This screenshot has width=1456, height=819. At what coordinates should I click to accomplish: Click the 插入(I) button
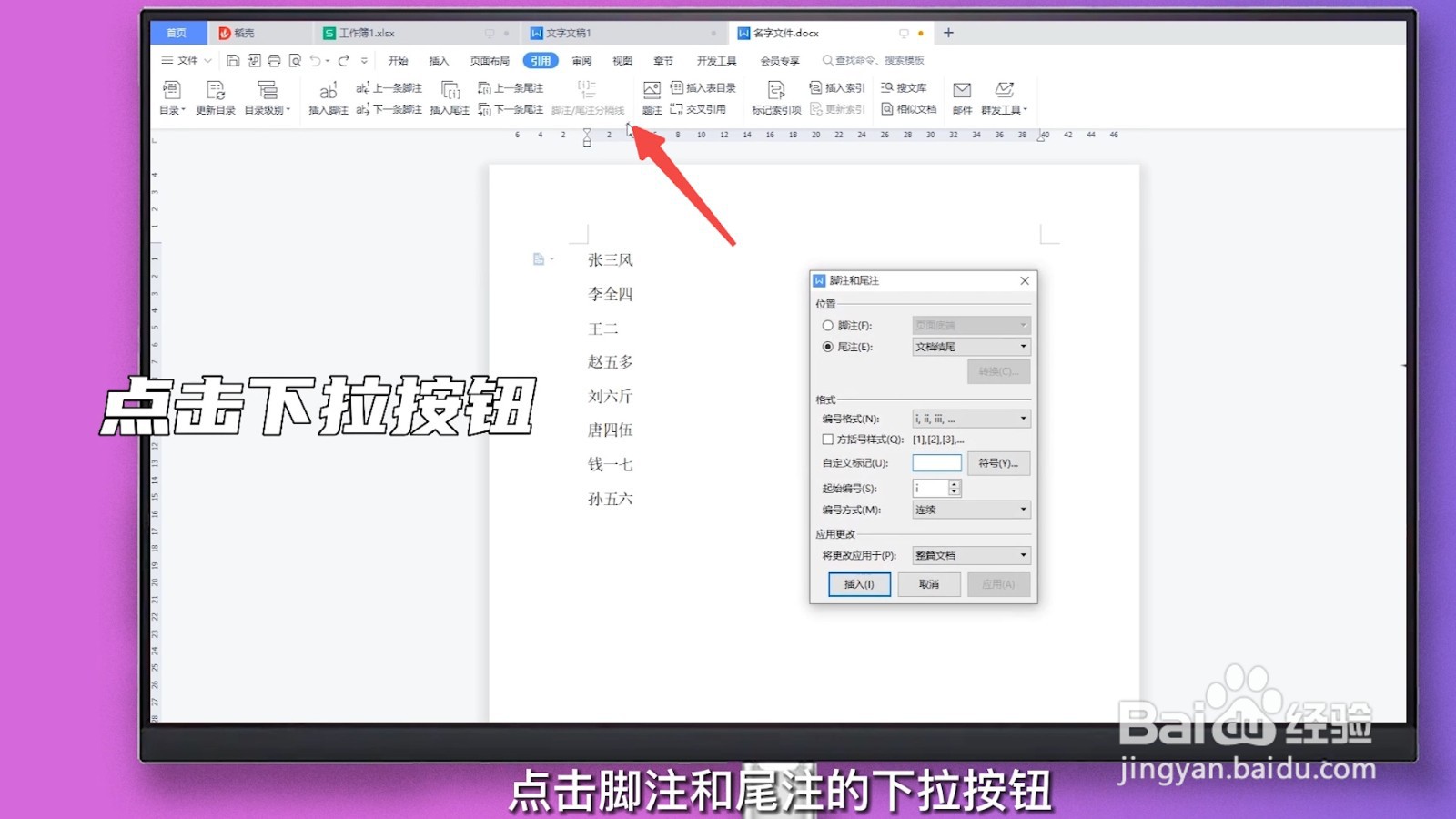click(857, 584)
